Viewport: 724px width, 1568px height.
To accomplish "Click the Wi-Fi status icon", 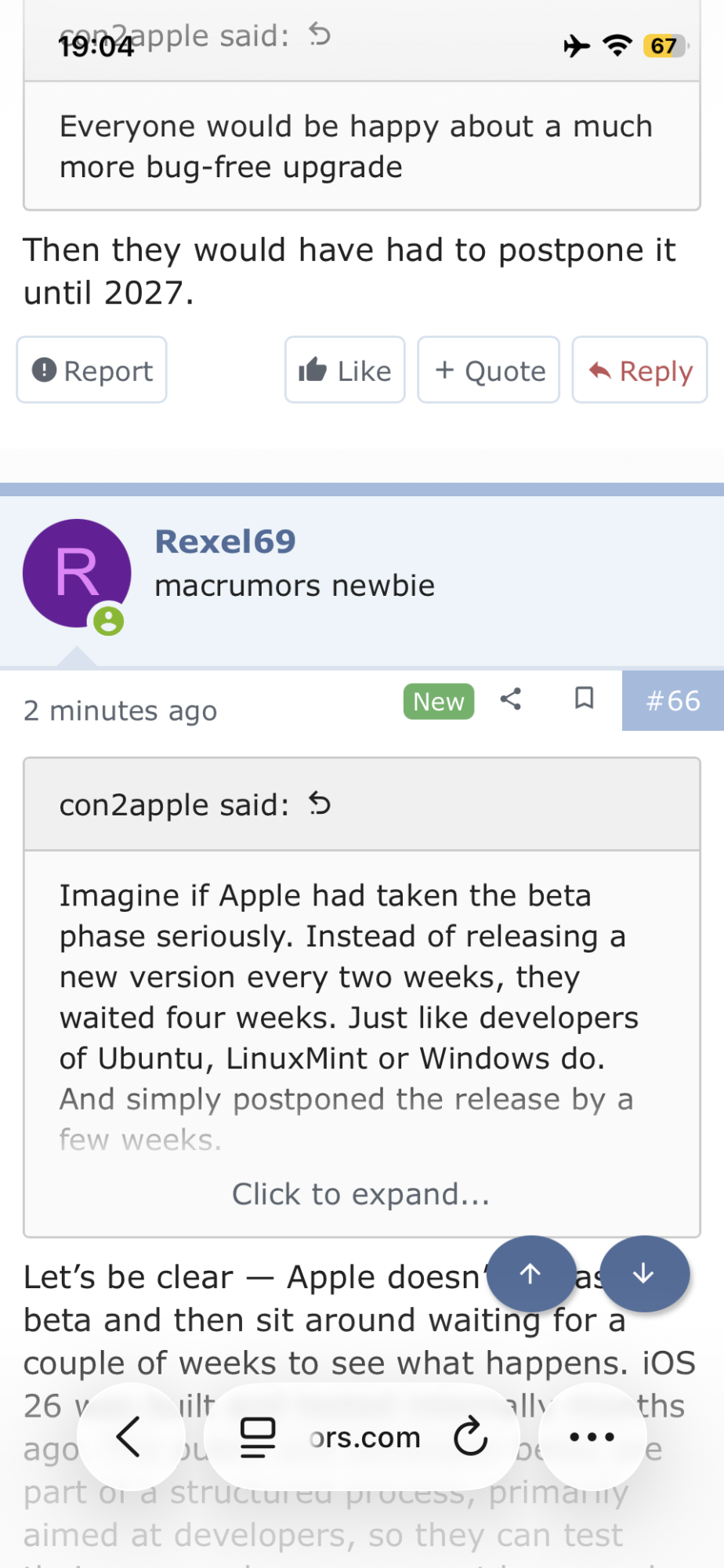I will point(617,45).
